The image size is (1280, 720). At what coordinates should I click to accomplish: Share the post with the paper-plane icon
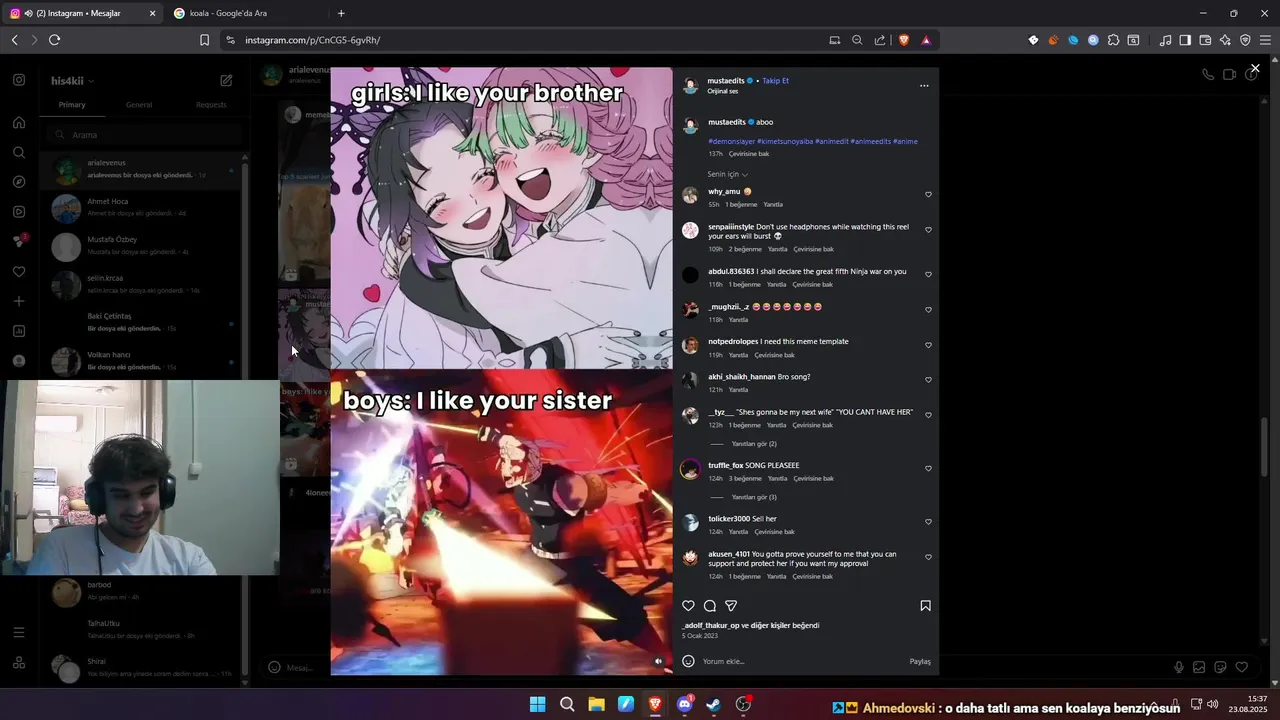(x=731, y=606)
